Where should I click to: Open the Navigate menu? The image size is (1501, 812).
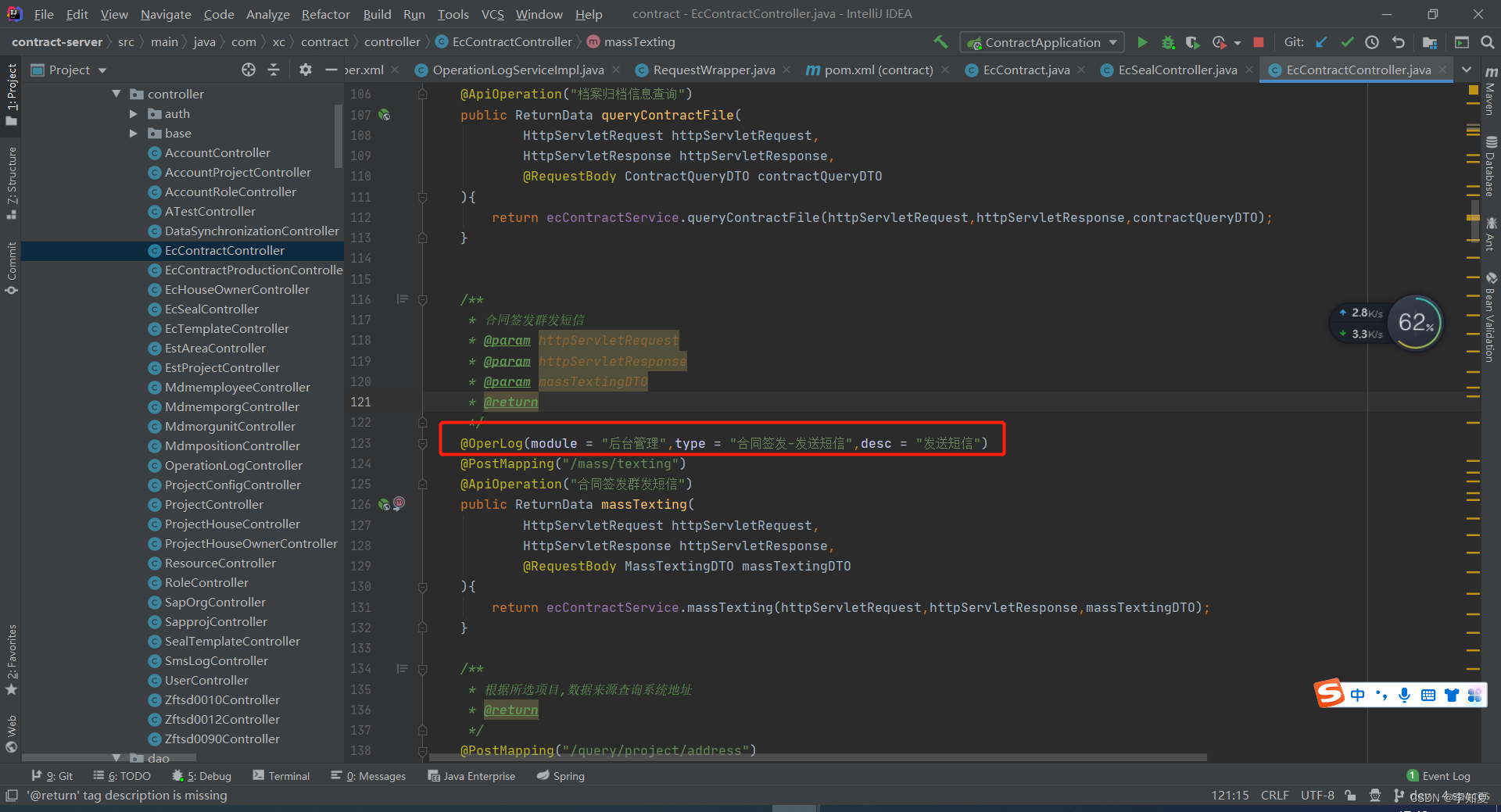point(166,14)
